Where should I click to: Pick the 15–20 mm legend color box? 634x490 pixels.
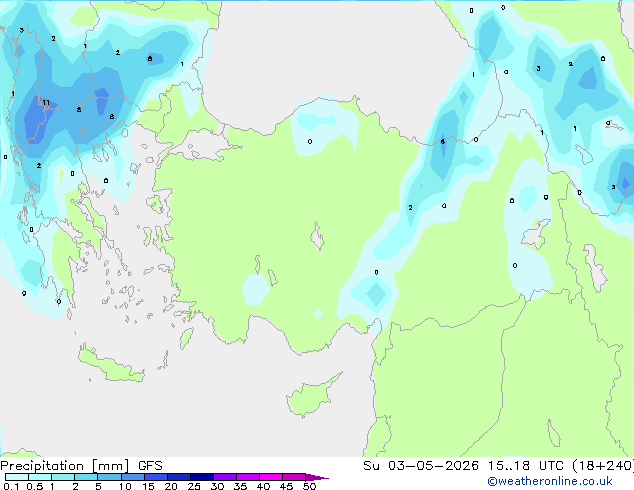(156, 477)
